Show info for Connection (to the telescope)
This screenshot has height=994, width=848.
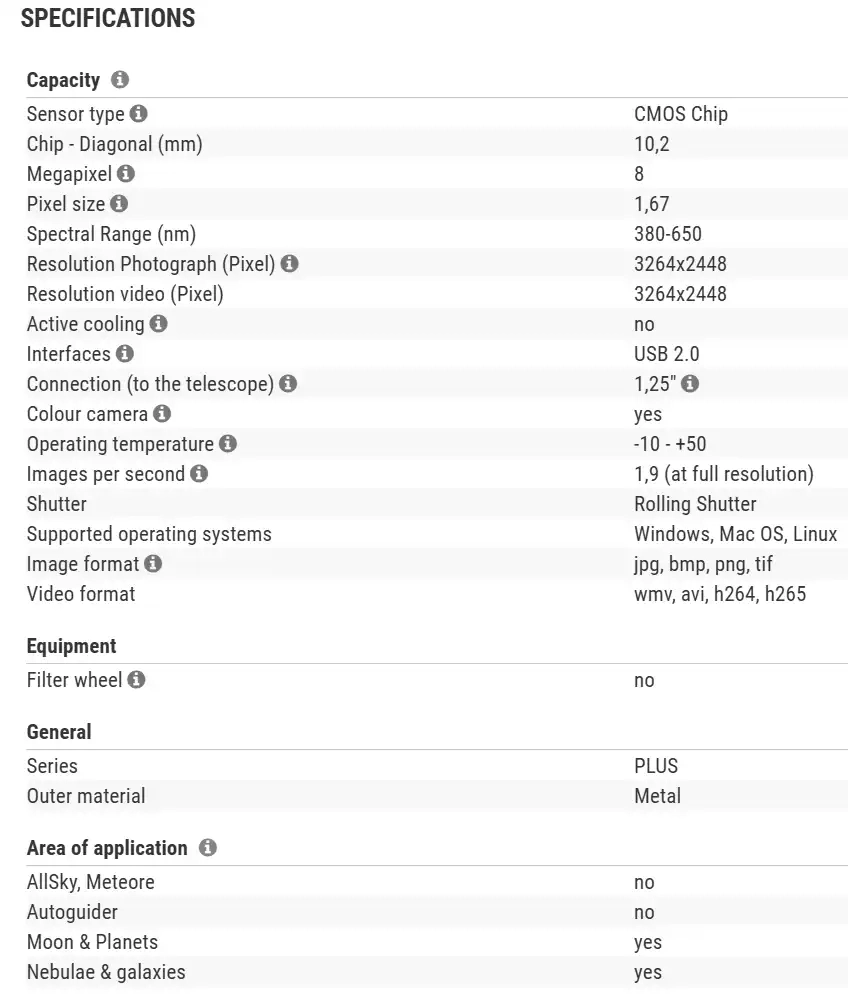coord(288,384)
